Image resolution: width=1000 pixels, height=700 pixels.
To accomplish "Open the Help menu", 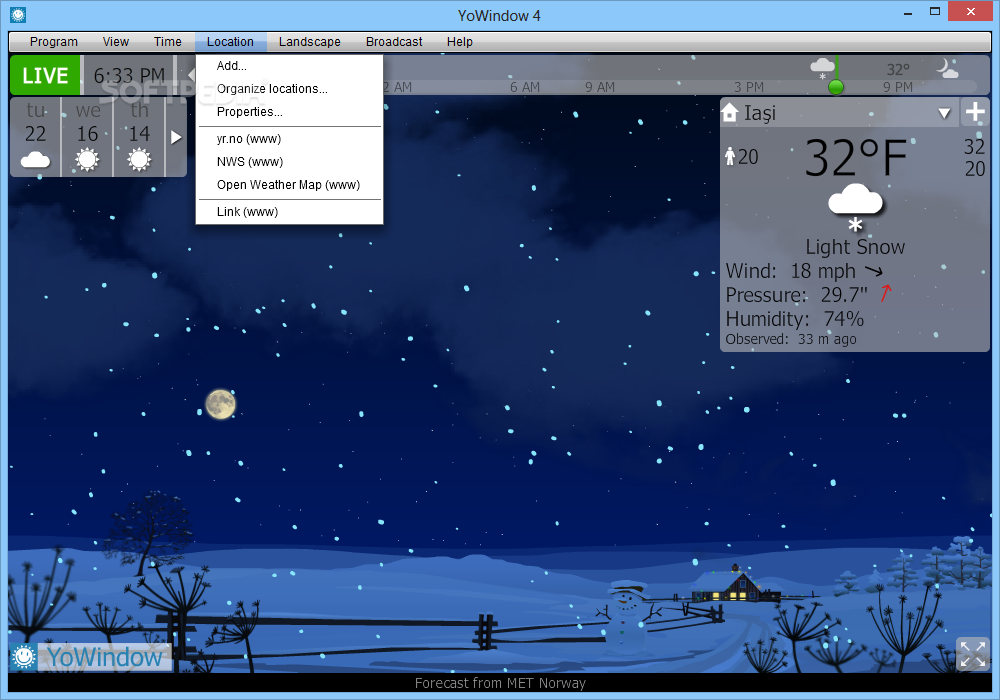I will (459, 42).
